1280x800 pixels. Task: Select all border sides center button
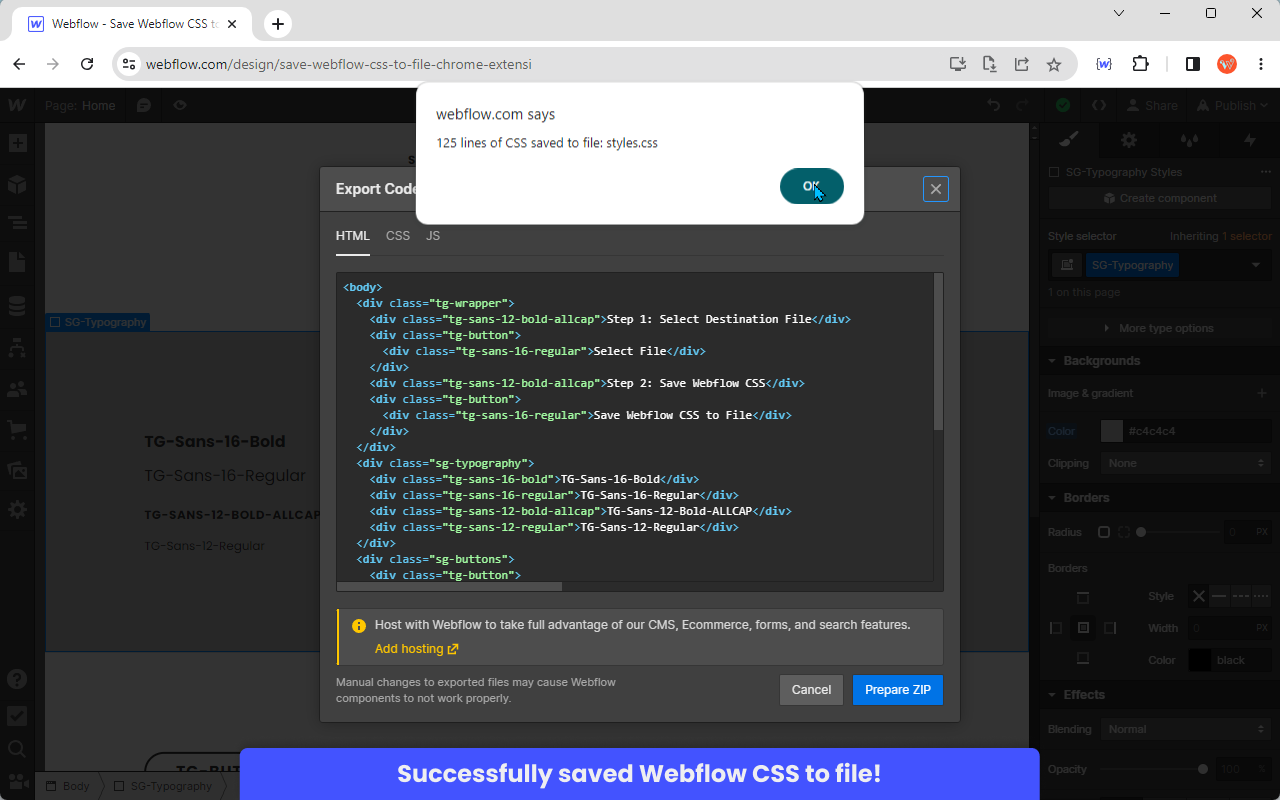tap(1083, 628)
